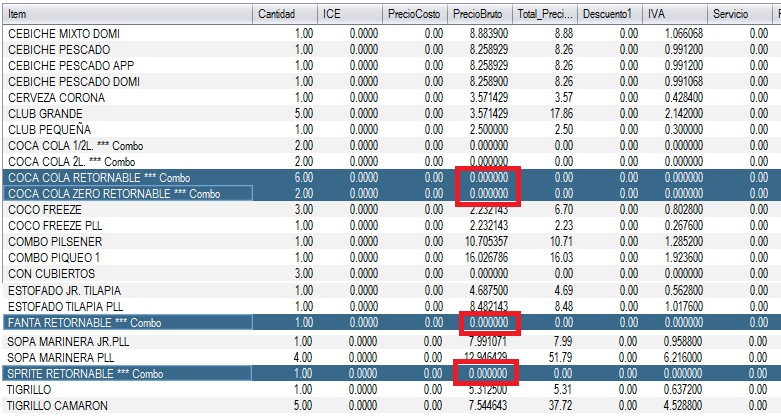Click the ICE column header
This screenshot has height=420, width=781.
tap(348, 14)
